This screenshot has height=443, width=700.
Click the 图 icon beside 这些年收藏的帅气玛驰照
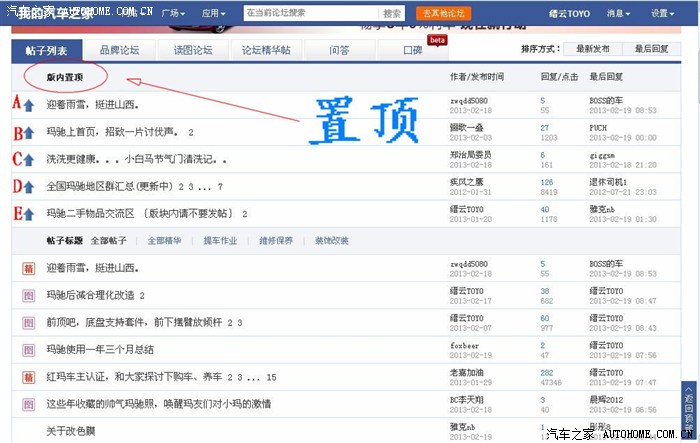coord(29,405)
